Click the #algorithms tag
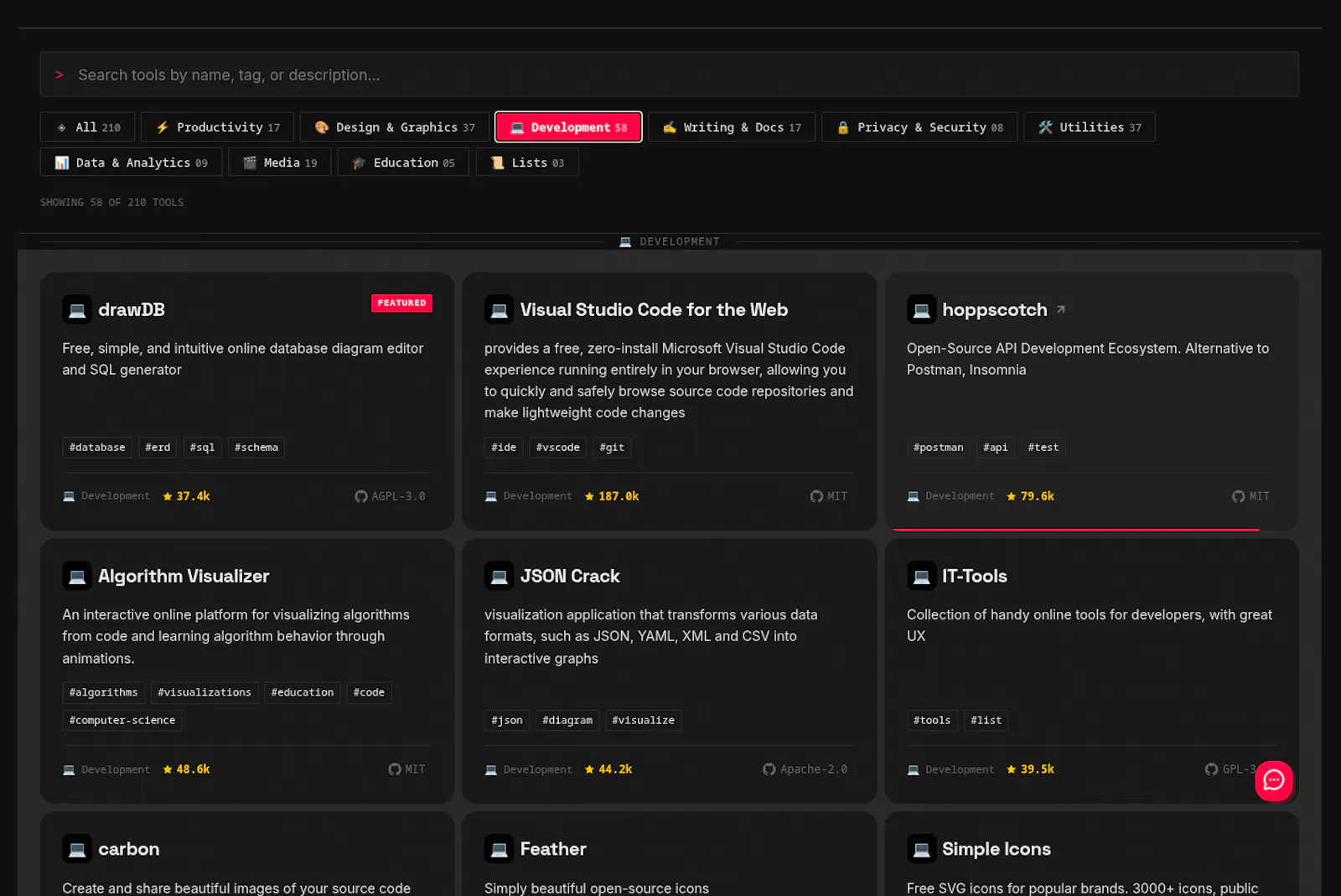This screenshot has width=1341, height=896. pos(104,692)
